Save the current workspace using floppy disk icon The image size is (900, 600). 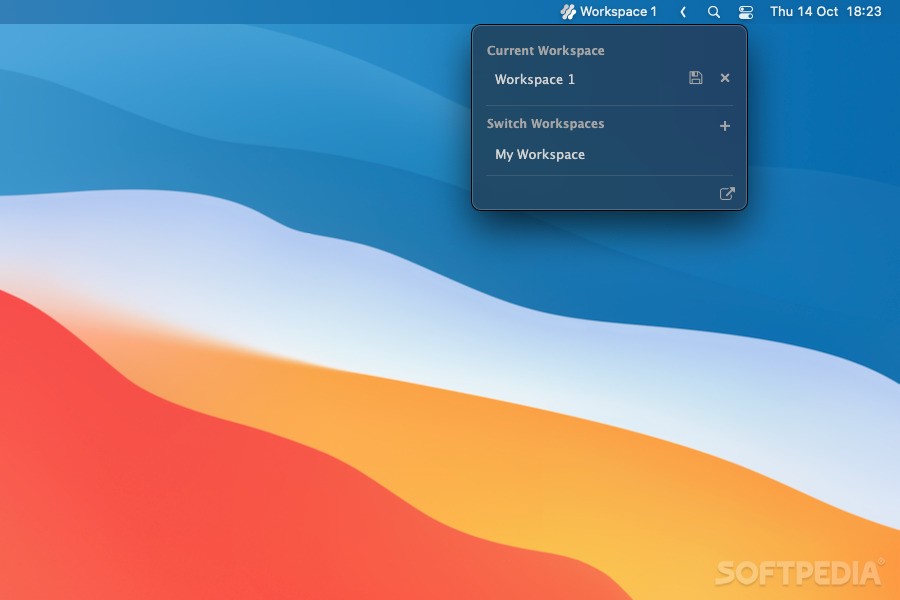pos(696,77)
